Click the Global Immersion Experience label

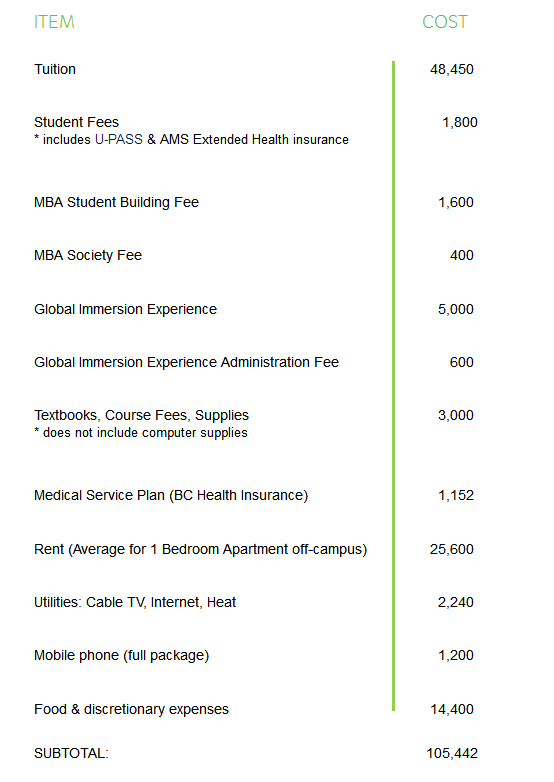pyautogui.click(x=125, y=309)
